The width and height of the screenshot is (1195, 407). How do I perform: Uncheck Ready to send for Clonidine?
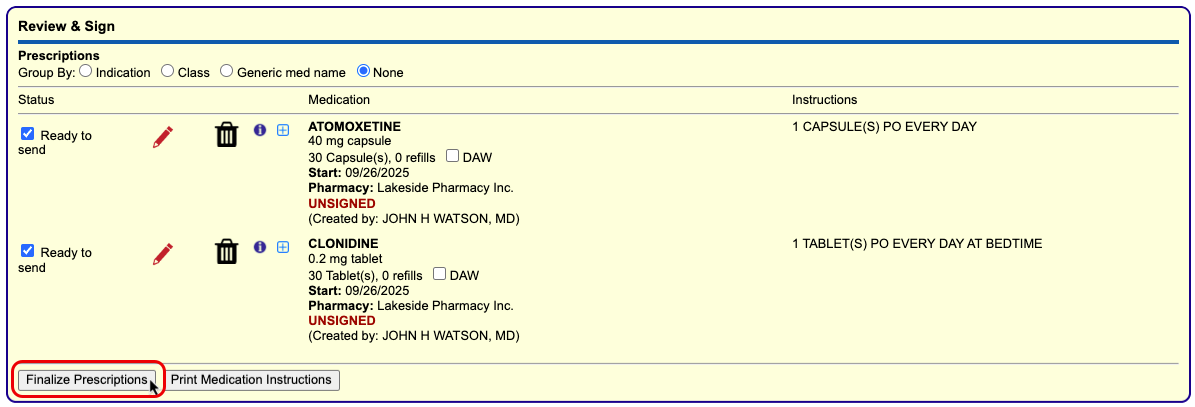(x=28, y=251)
